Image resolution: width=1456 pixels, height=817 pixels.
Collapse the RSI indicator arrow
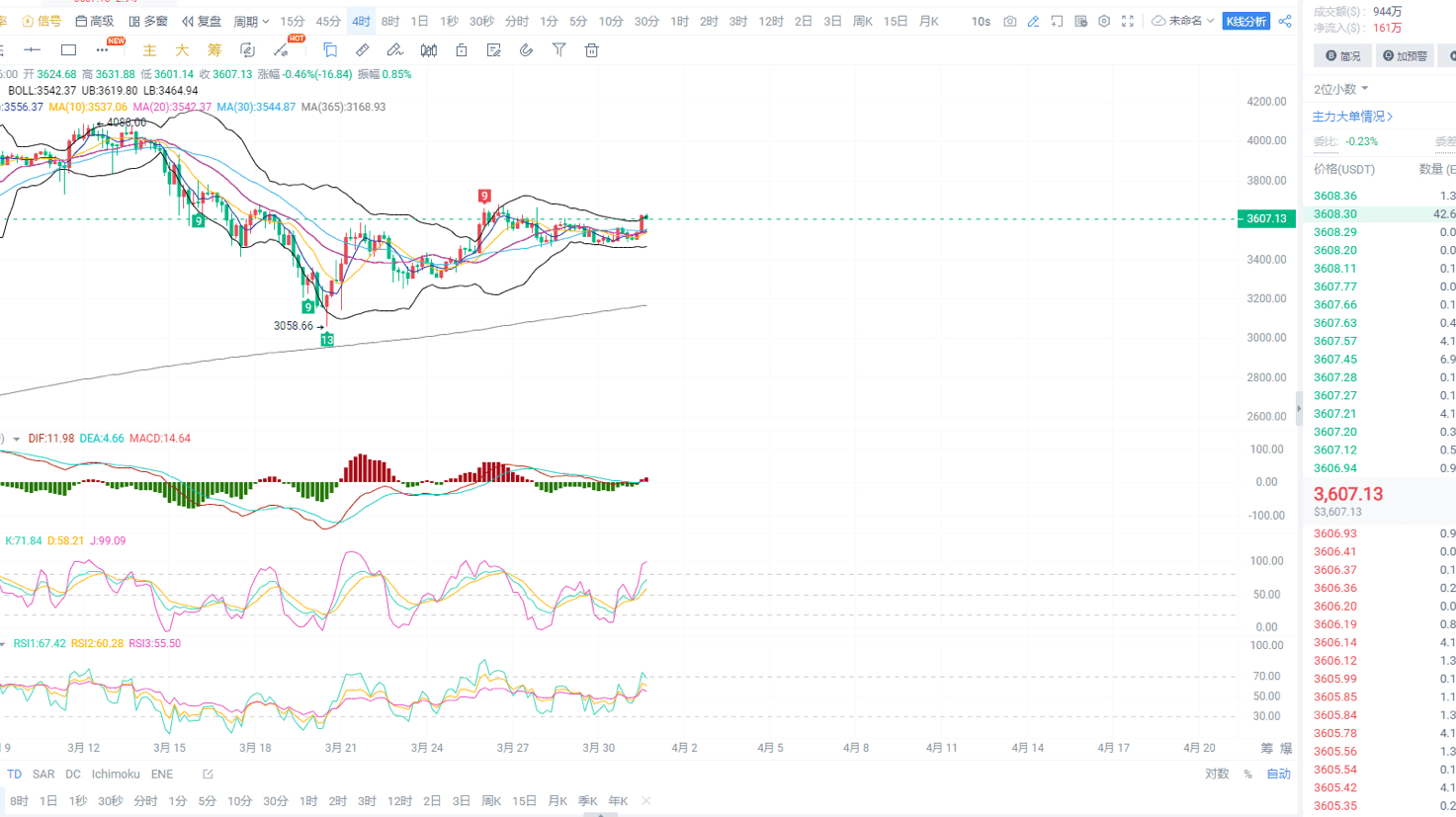(x=4, y=644)
